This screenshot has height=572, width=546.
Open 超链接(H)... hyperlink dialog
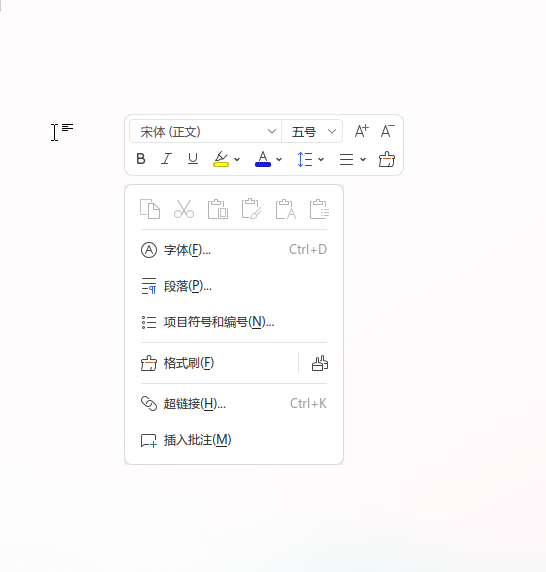pos(234,403)
